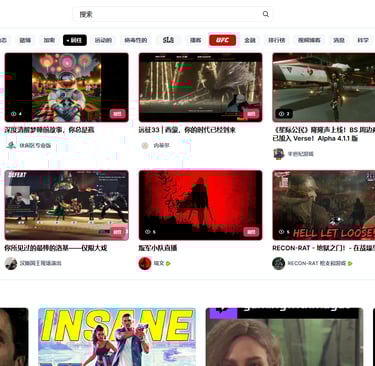This screenshot has height=366, width=375.
Task: Open the 播客 tab left of UFC
Action: (196, 40)
